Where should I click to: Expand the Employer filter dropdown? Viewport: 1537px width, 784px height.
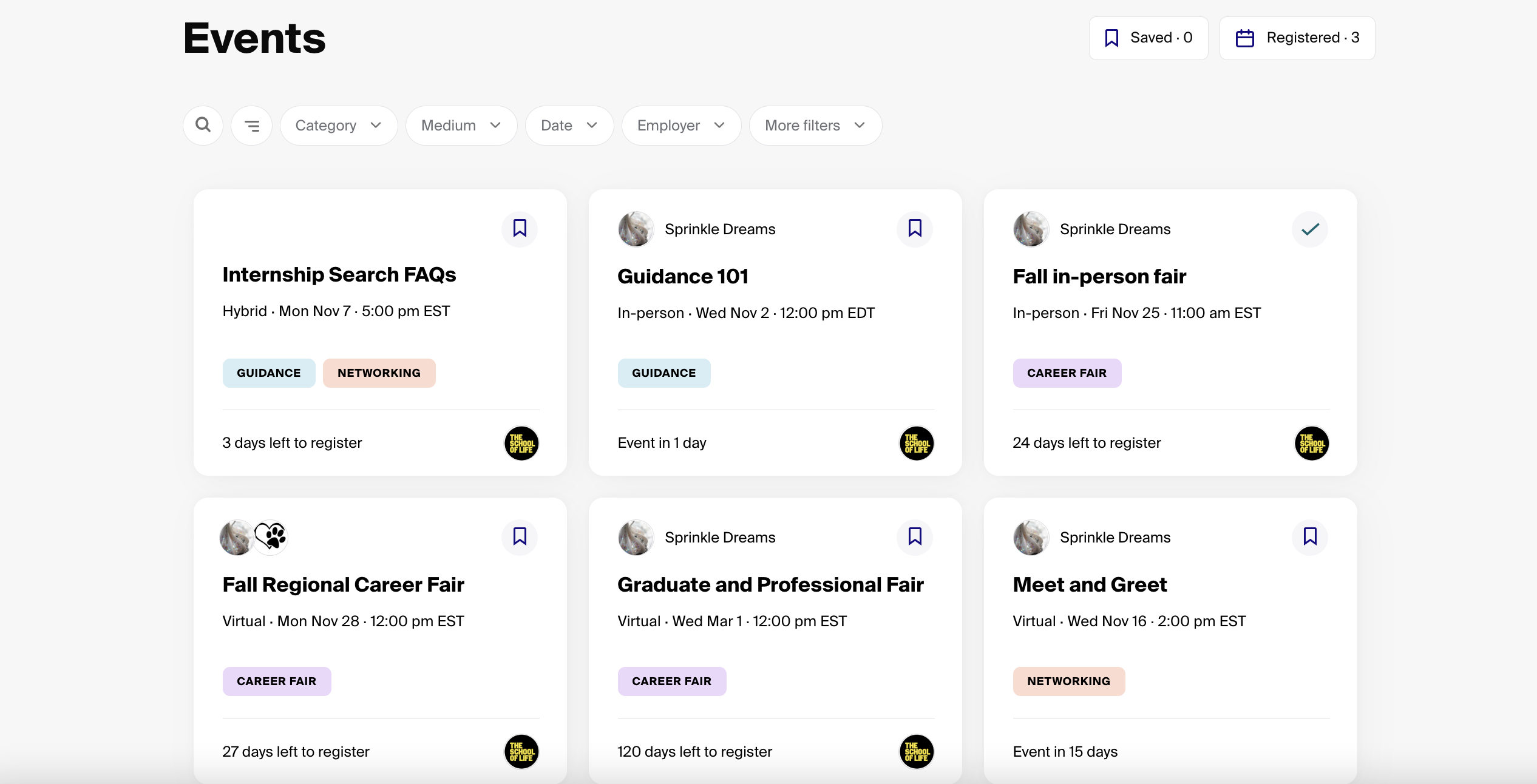(x=681, y=126)
